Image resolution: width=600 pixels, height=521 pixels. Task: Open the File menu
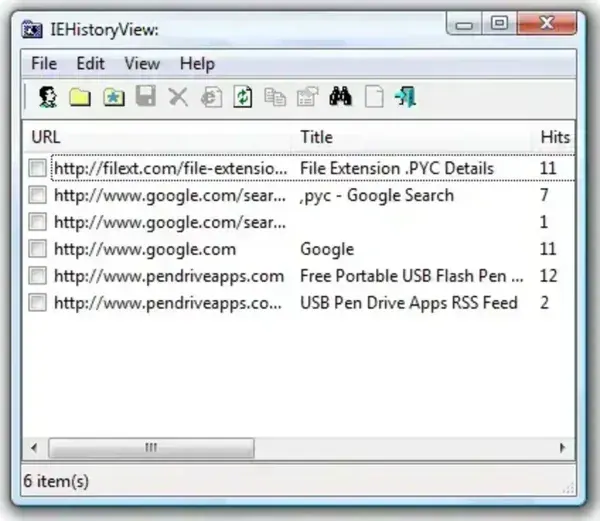pos(44,63)
